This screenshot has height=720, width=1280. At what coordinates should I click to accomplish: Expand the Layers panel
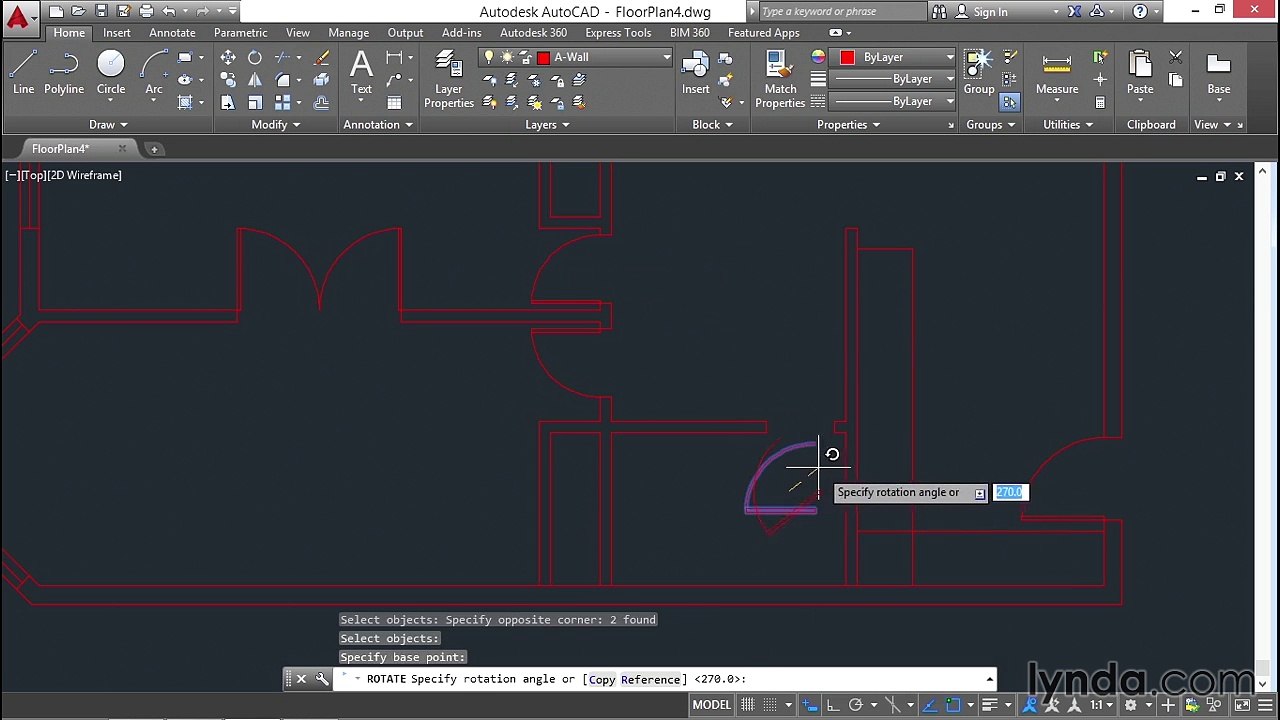(547, 125)
